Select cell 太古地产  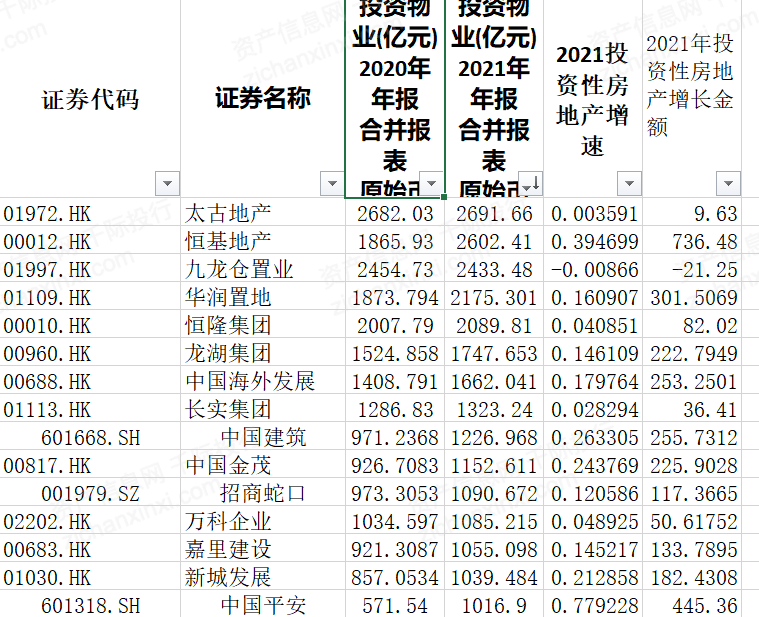click(263, 212)
